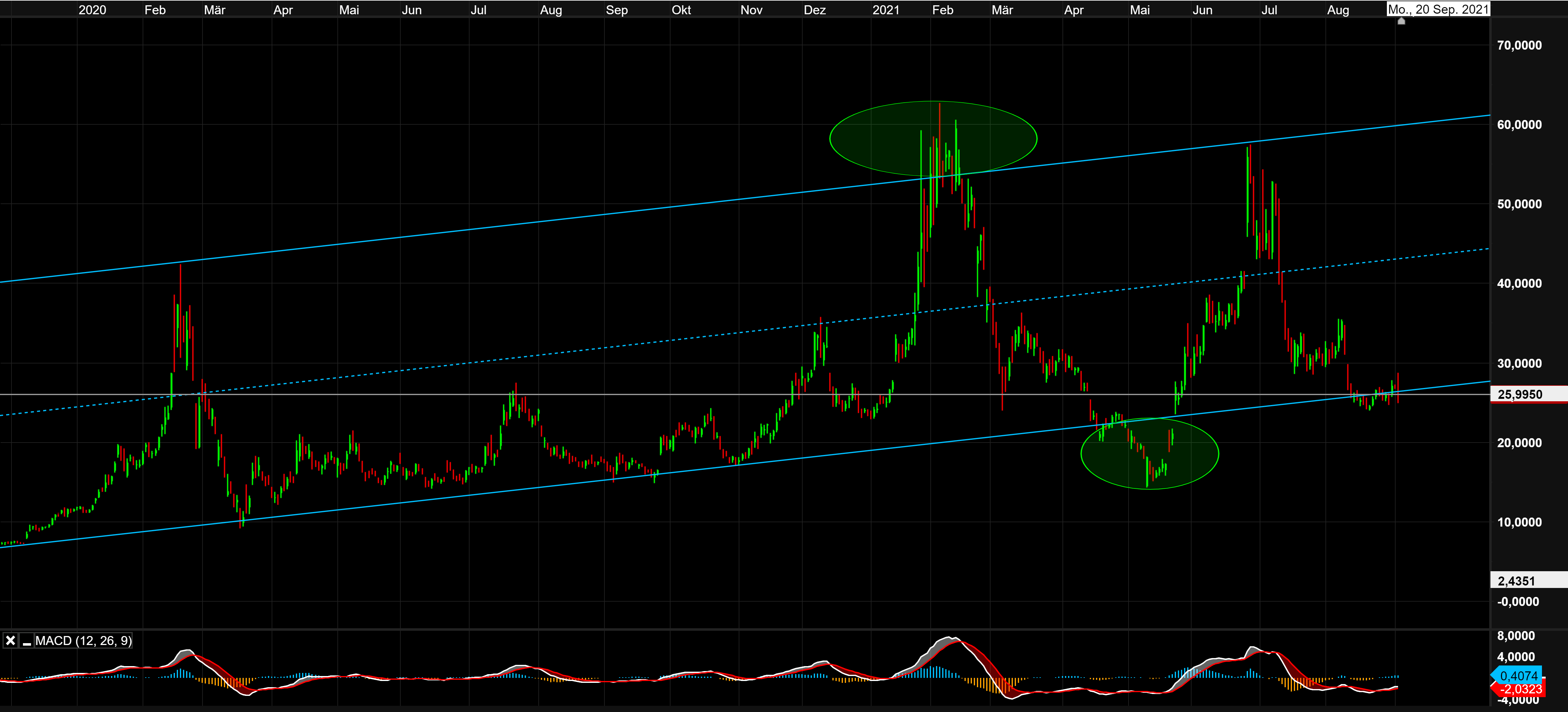Click the 2020 year label on time axis

(92, 10)
